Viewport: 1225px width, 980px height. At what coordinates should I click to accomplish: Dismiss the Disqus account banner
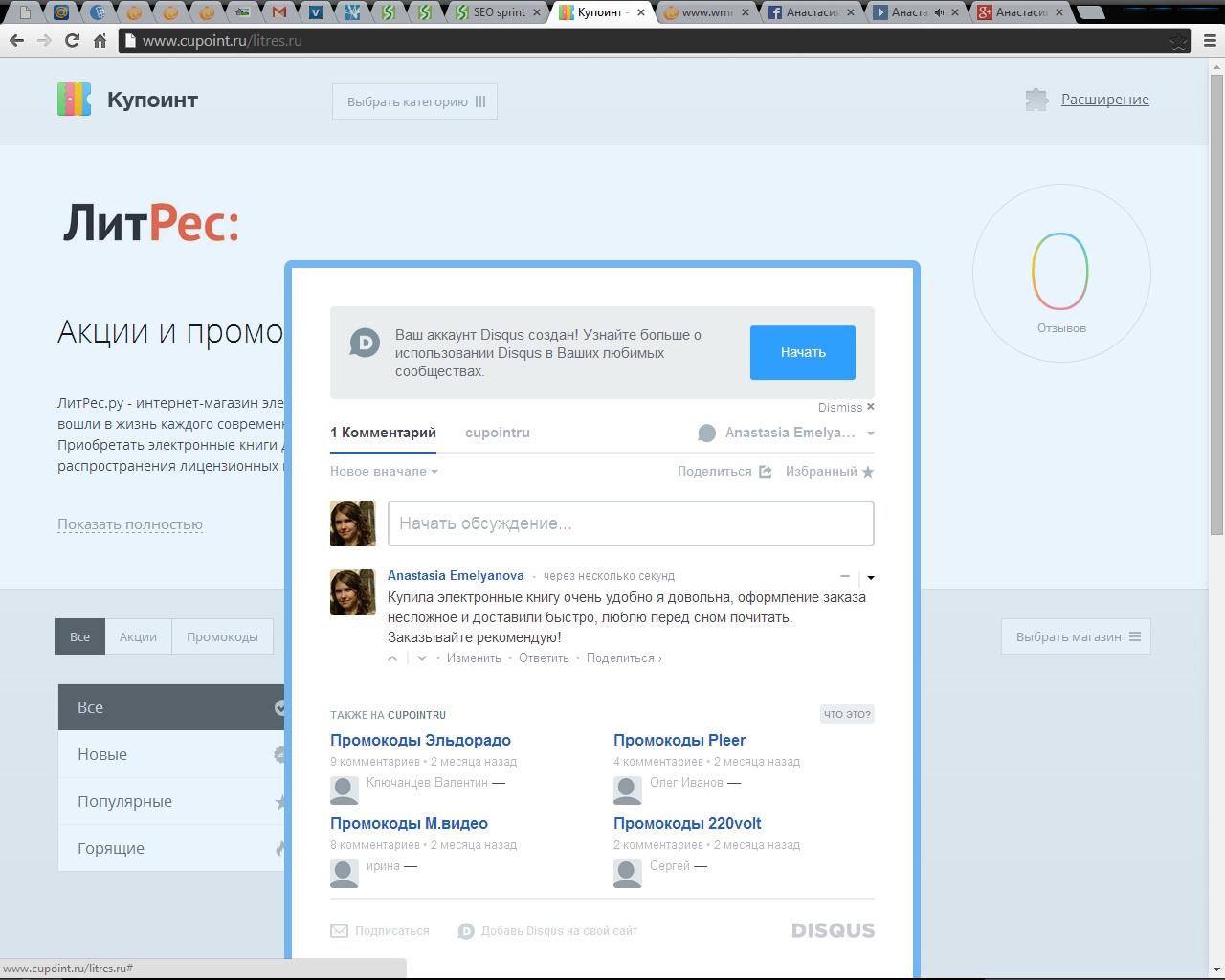[x=846, y=407]
